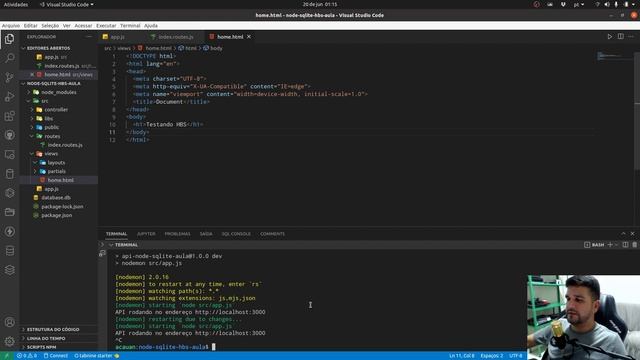
Task: Close the bottom panel
Action: click(x=633, y=233)
